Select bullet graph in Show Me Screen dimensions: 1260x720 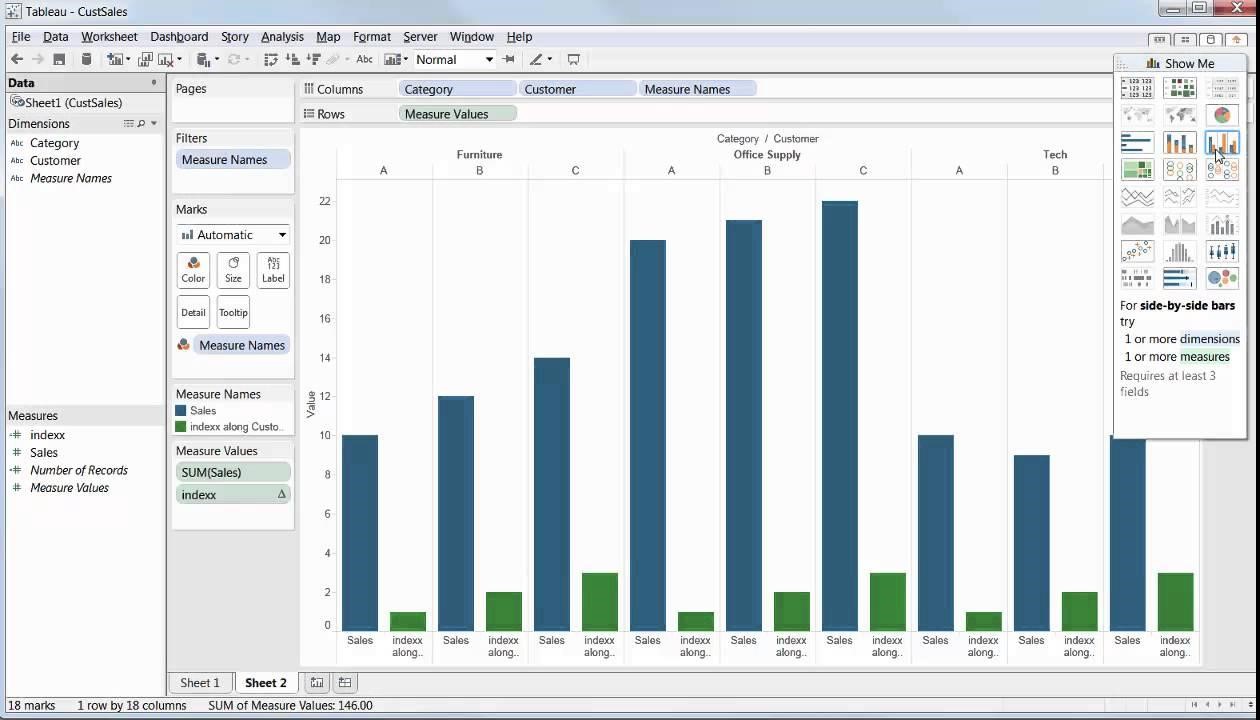[1180, 278]
